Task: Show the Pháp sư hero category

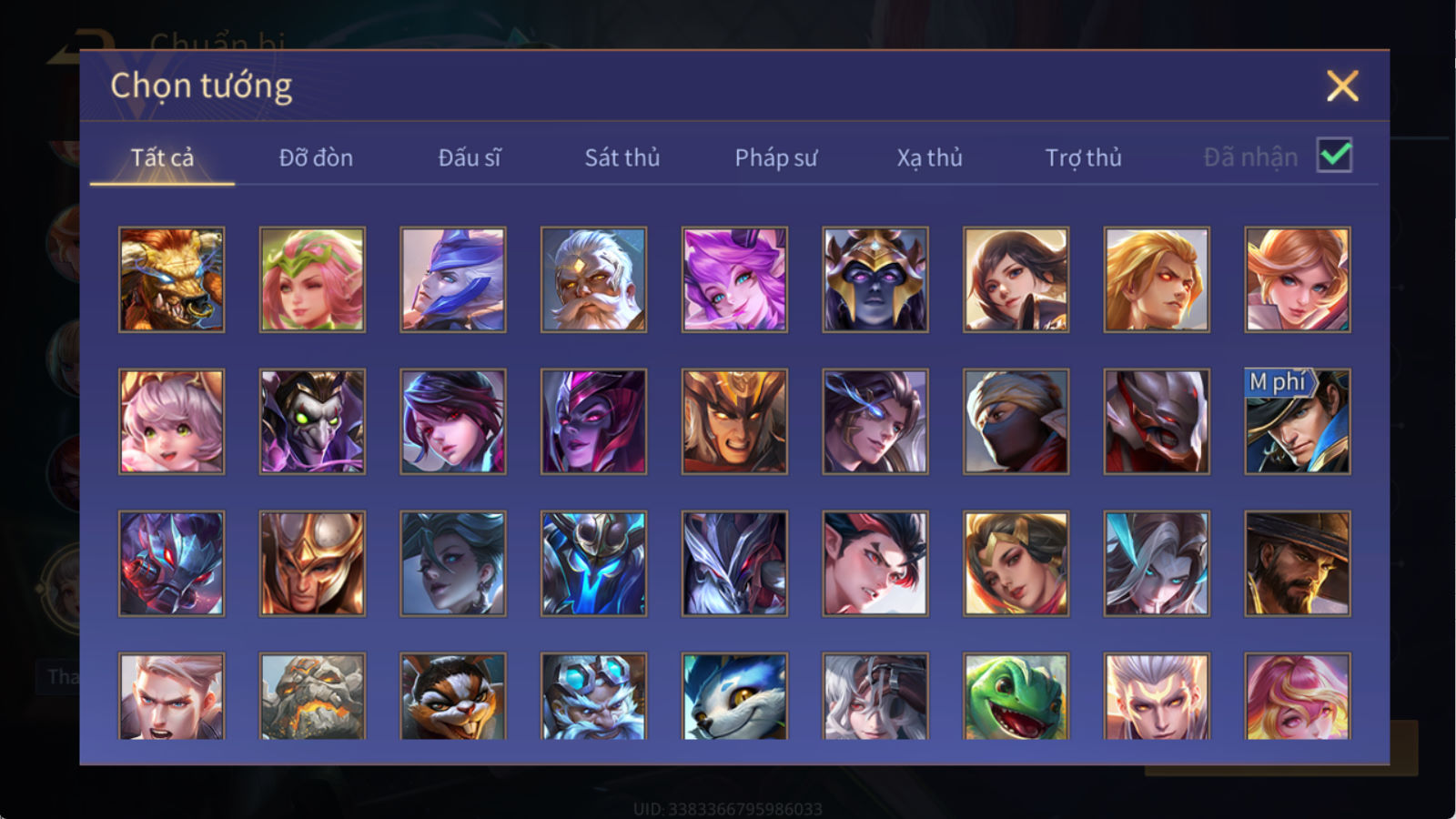Action: tap(776, 157)
